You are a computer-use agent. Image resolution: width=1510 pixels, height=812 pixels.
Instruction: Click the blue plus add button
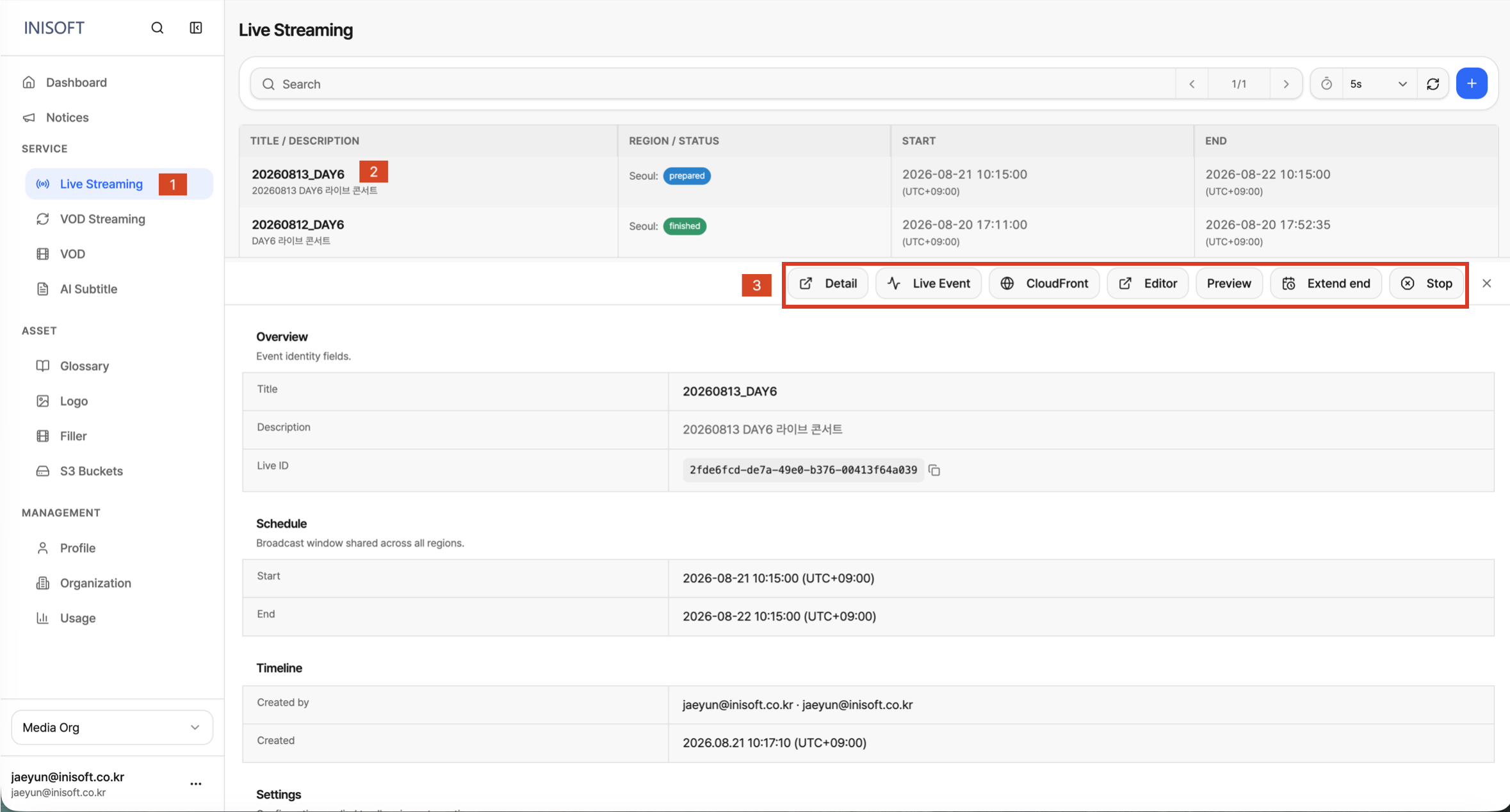coord(1472,83)
